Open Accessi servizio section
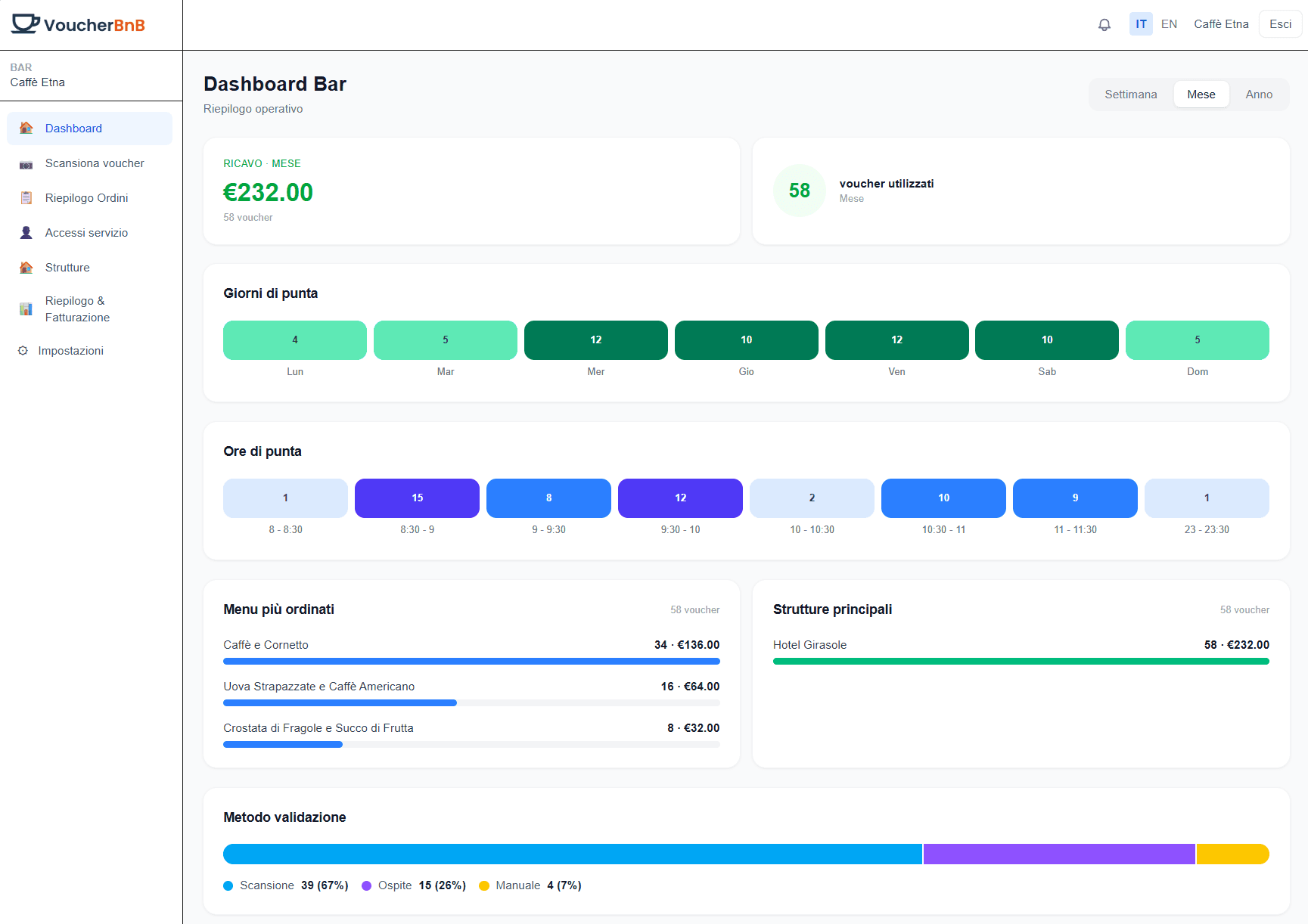The width and height of the screenshot is (1308, 924). point(89,233)
